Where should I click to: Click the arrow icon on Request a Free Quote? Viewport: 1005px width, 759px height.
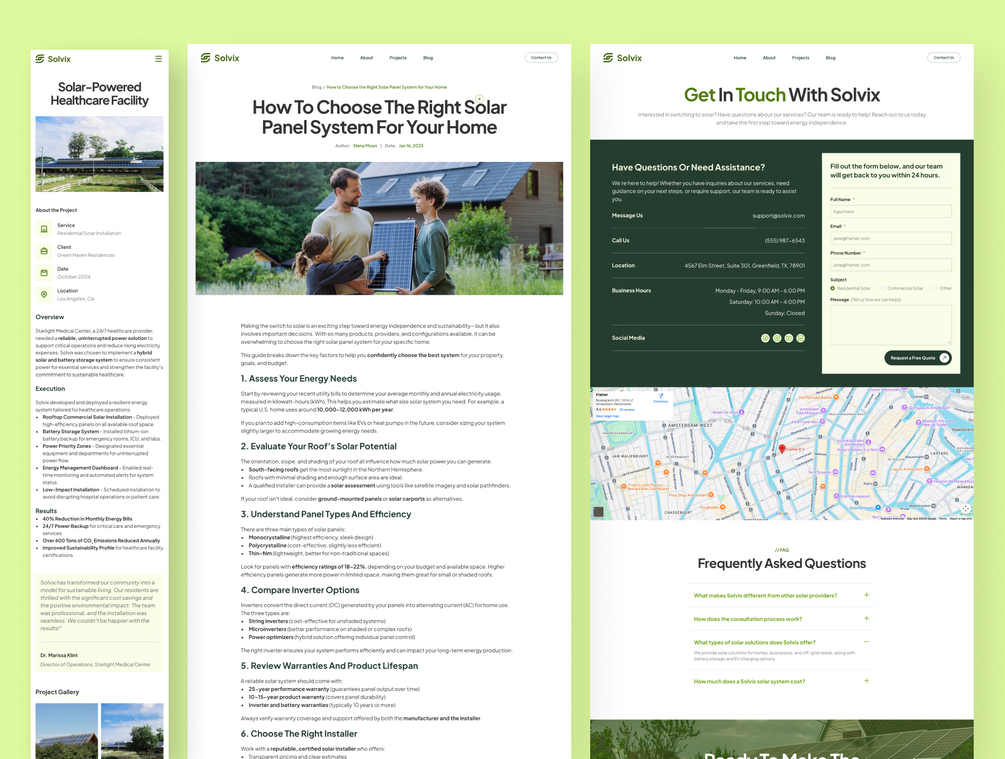click(944, 358)
